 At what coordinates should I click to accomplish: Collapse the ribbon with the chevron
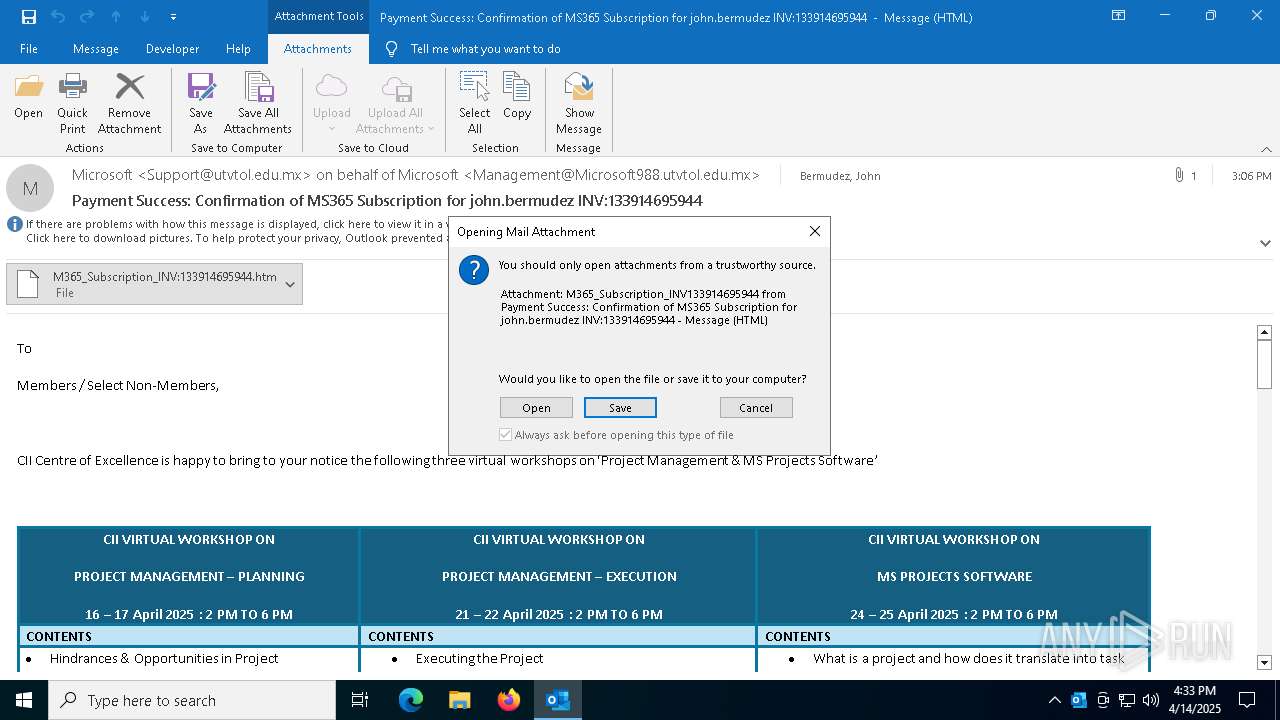tap(1266, 149)
